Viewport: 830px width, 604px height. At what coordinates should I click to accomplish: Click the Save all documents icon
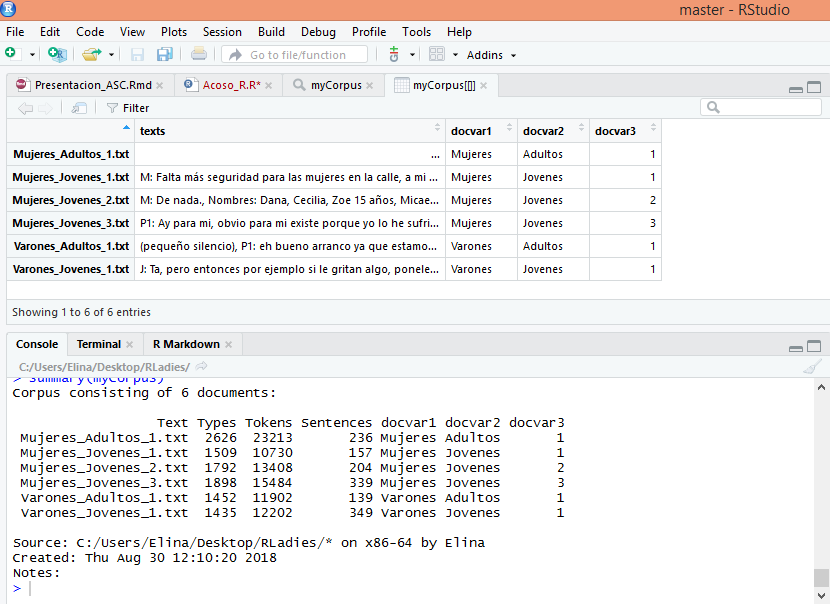[x=165, y=54]
